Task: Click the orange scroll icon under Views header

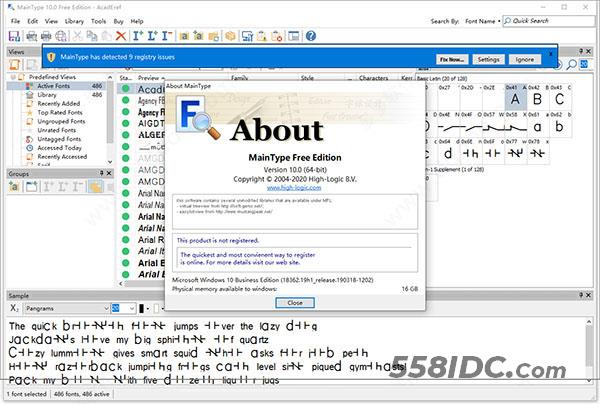Action: pyautogui.click(x=15, y=65)
